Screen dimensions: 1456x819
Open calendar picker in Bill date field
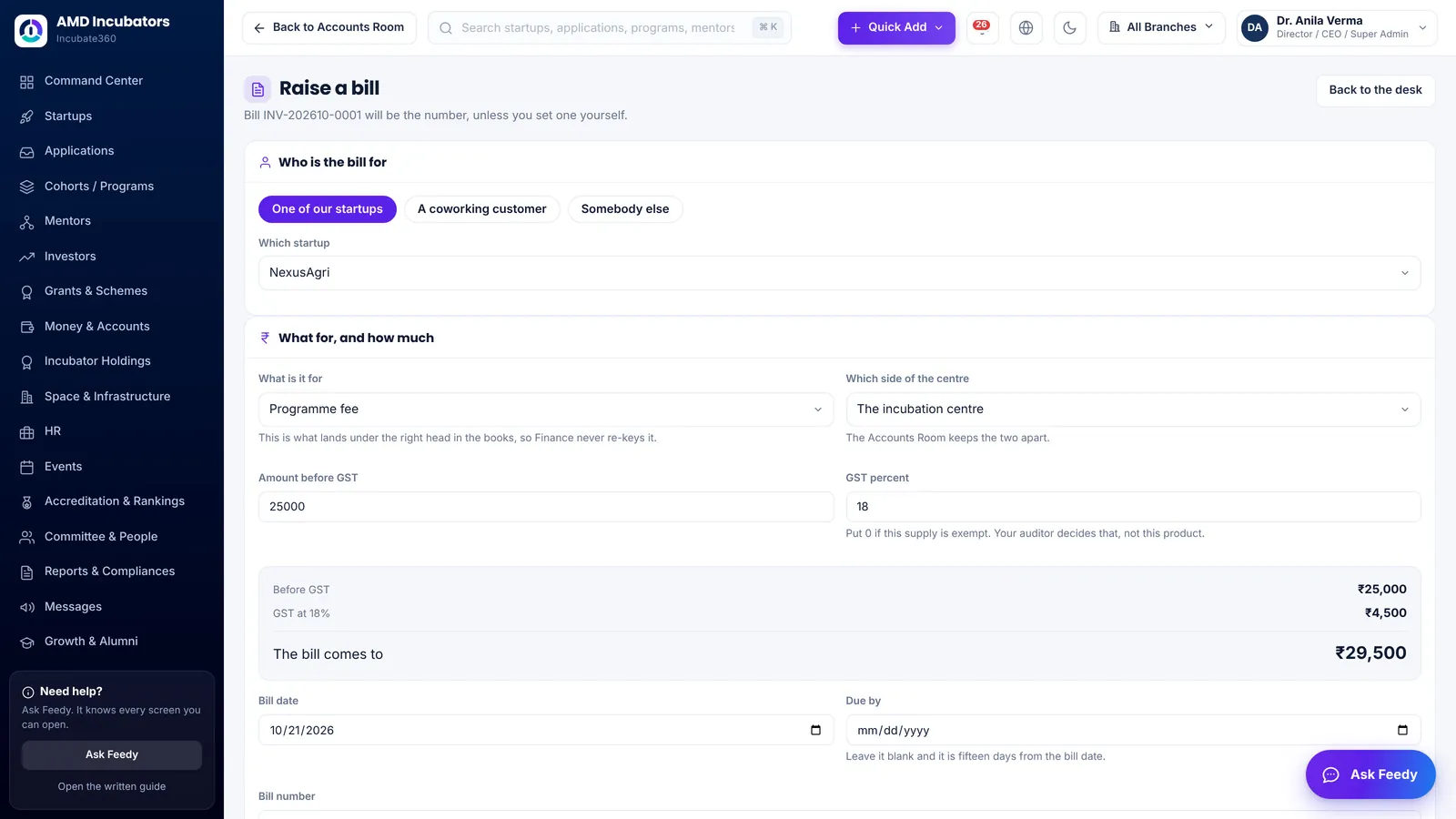pos(815,730)
